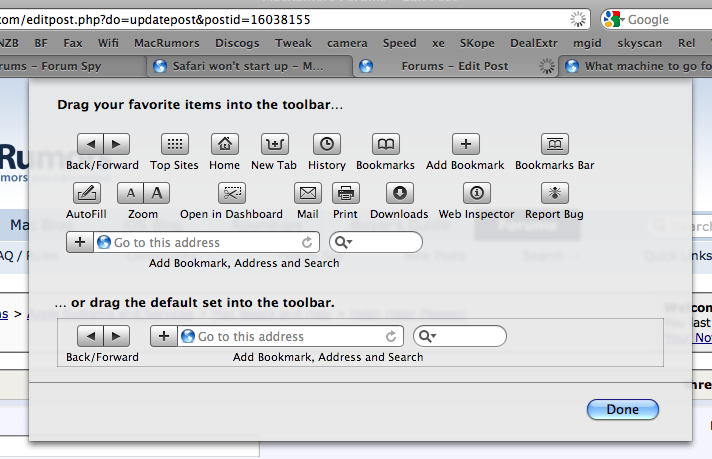Click the globe icon on the Safari won't start up tab

(x=160, y=66)
